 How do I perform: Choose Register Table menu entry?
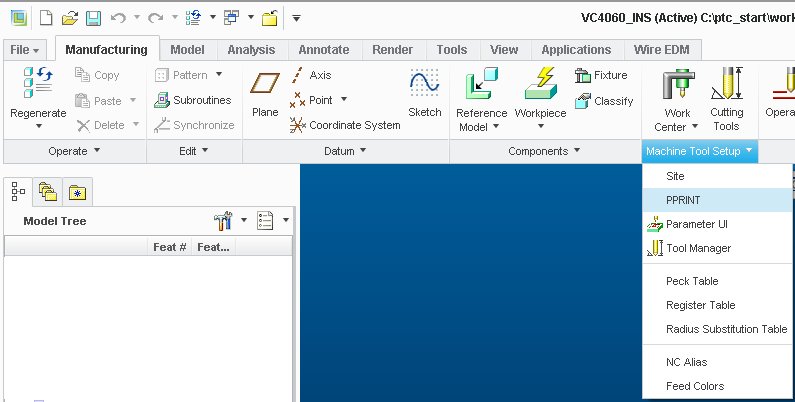click(x=717, y=305)
